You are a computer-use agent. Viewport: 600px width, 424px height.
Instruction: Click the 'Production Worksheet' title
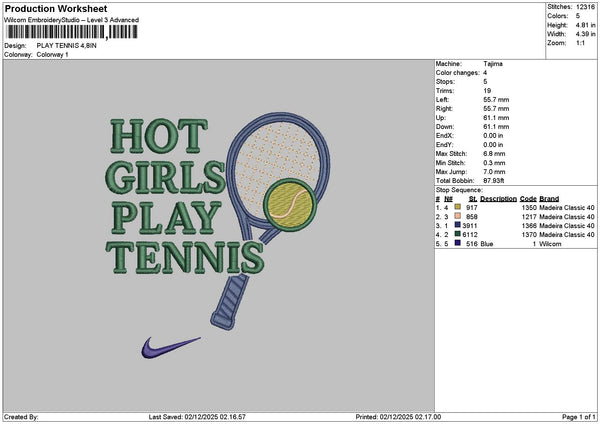(x=56, y=8)
